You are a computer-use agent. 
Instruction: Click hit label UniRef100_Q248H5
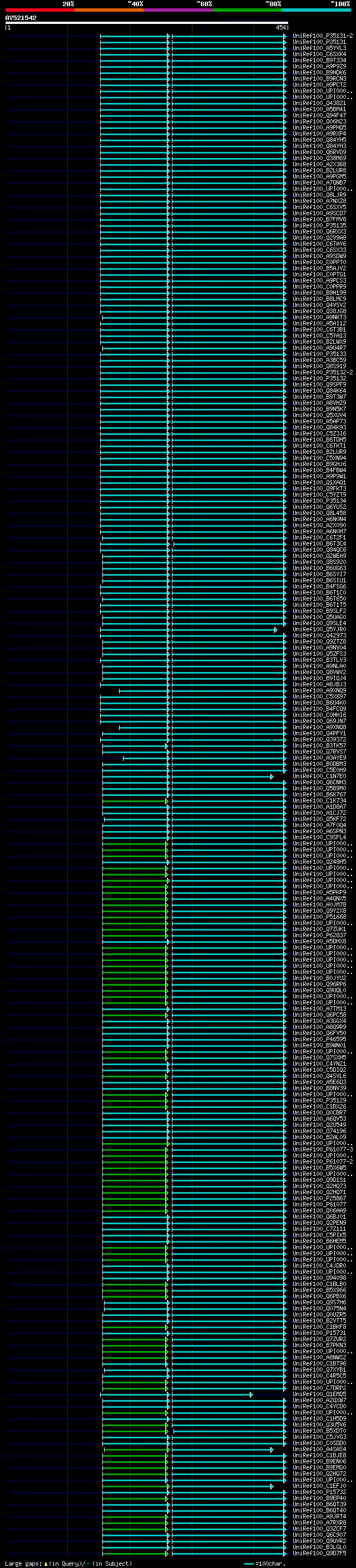click(x=319, y=862)
